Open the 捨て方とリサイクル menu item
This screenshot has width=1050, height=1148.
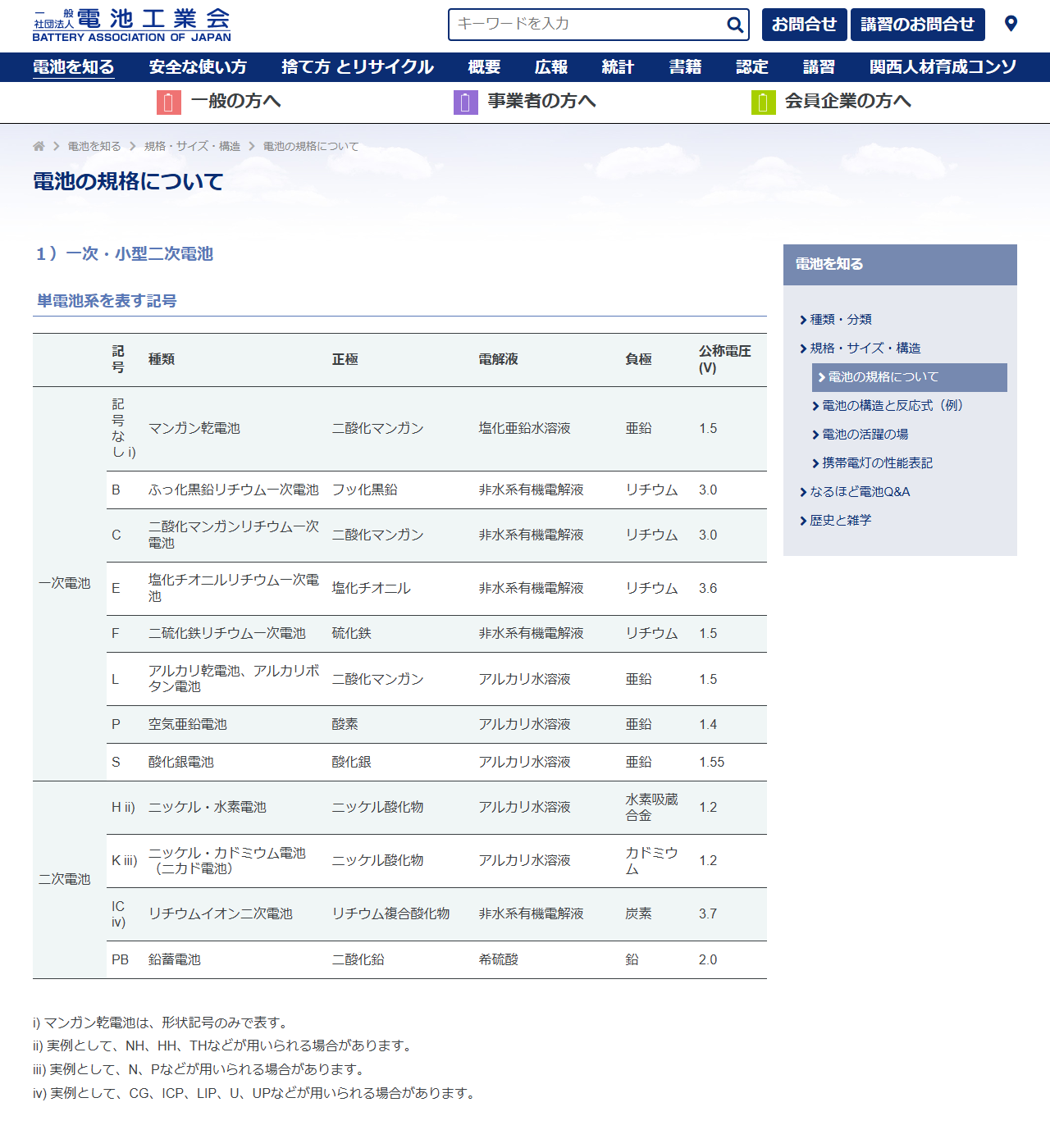point(358,67)
